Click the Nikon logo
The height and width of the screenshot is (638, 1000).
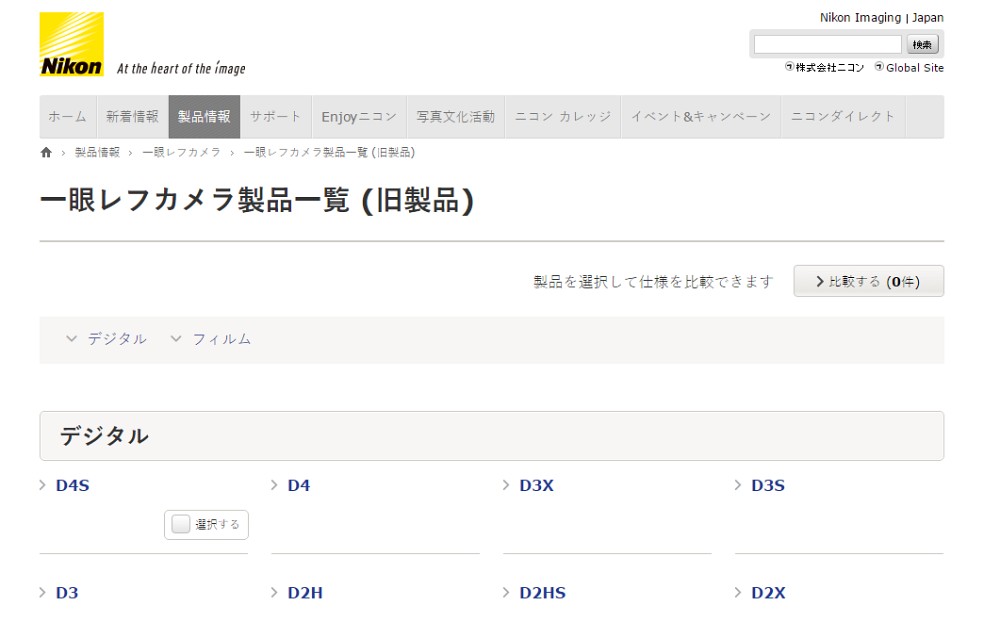coord(71,44)
